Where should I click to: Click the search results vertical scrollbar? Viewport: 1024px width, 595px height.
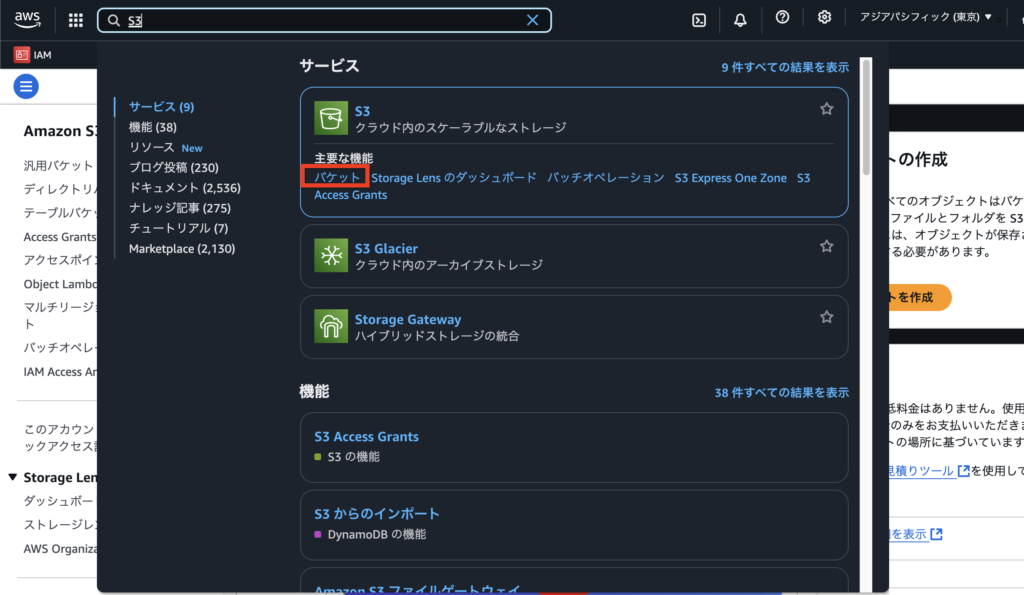click(x=866, y=118)
